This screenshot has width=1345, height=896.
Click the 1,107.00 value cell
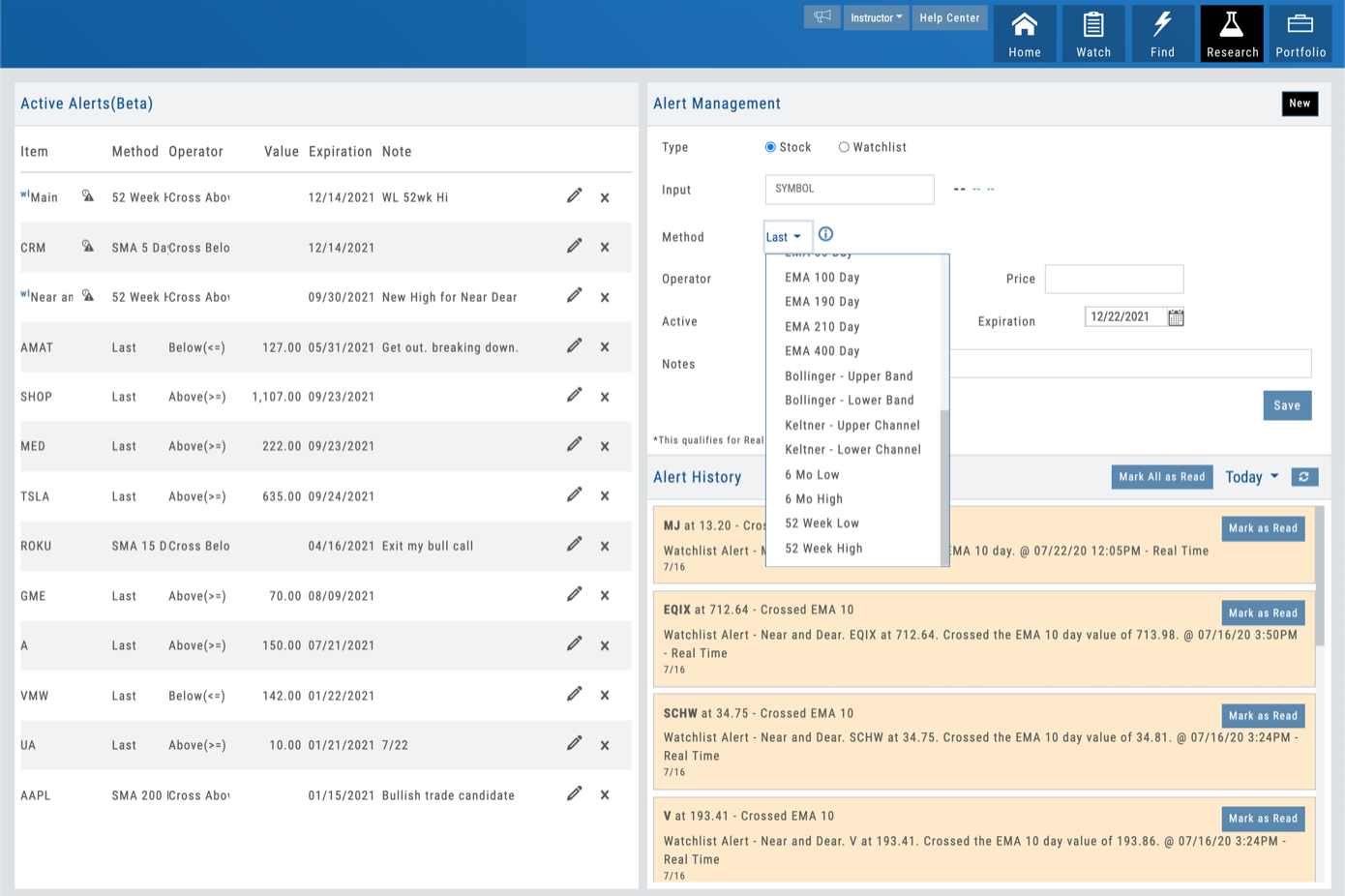point(277,397)
